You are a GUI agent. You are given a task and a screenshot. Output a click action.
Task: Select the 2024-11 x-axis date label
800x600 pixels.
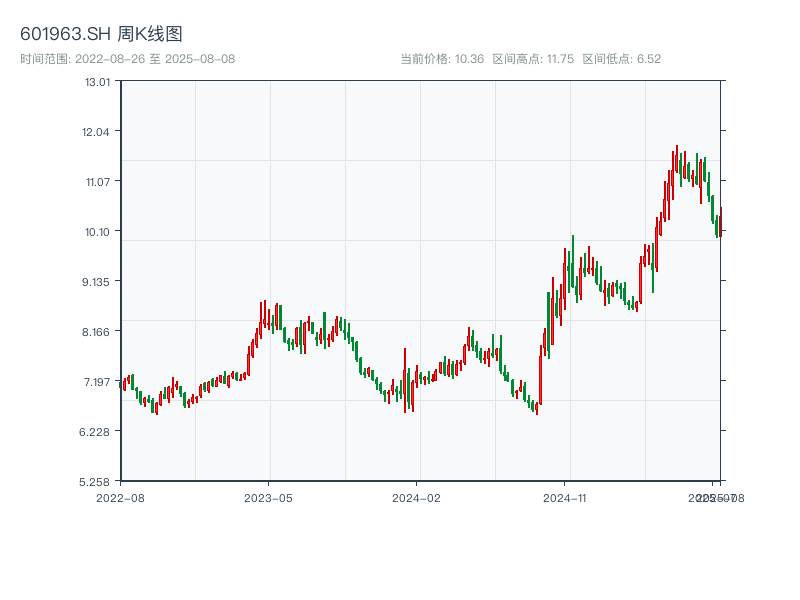click(x=565, y=497)
